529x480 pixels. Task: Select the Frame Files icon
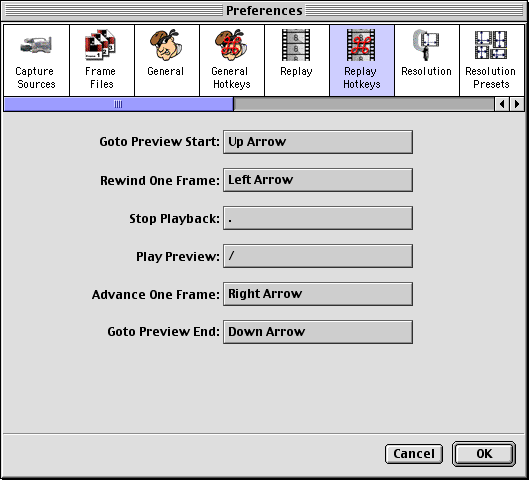point(100,45)
